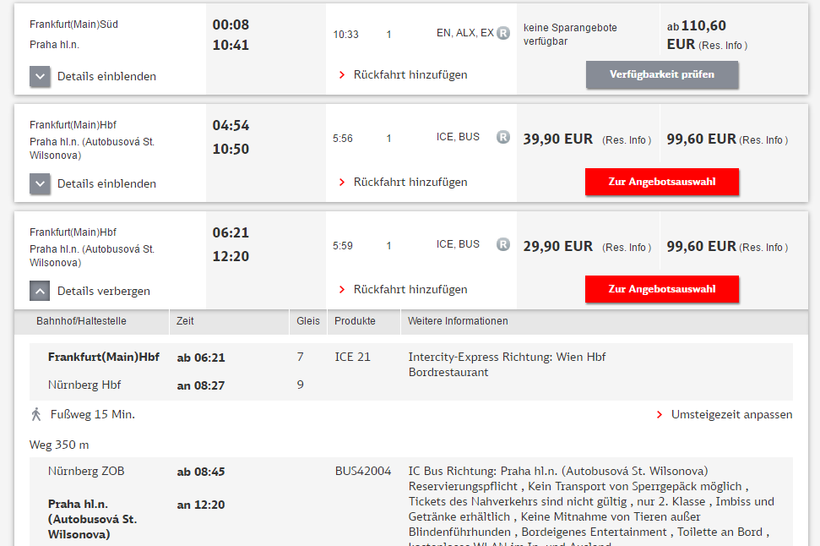The height and width of the screenshot is (546, 820).
Task: Add return trip for the 00:08 connection
Action: click(x=410, y=75)
